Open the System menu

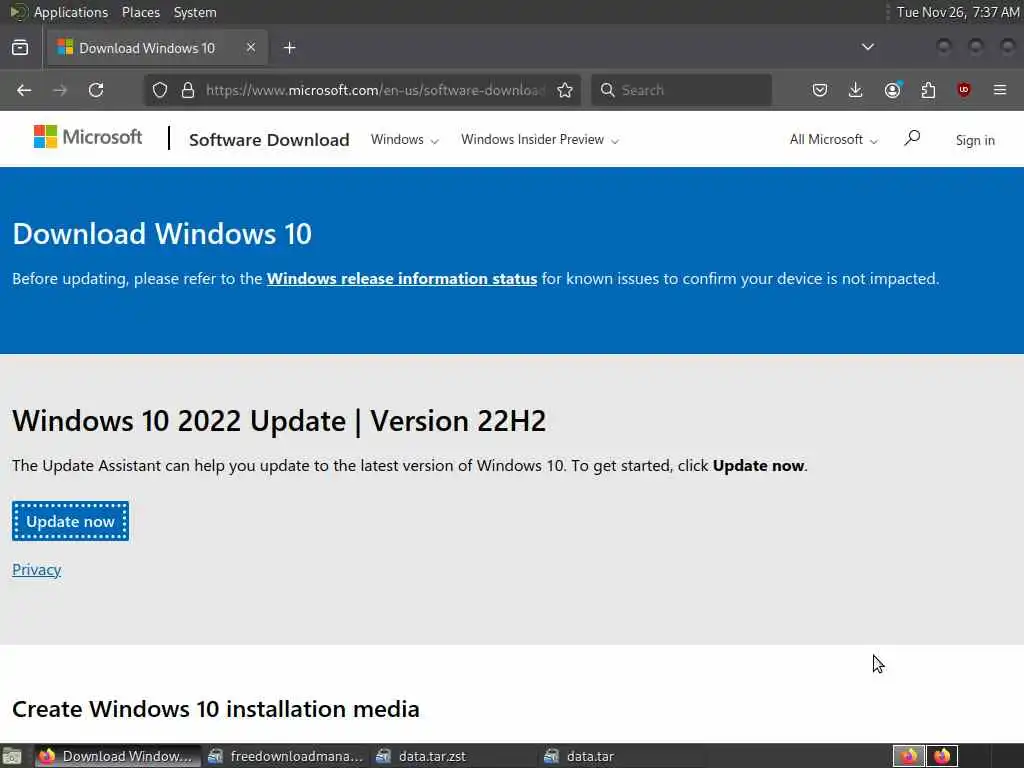tap(195, 12)
